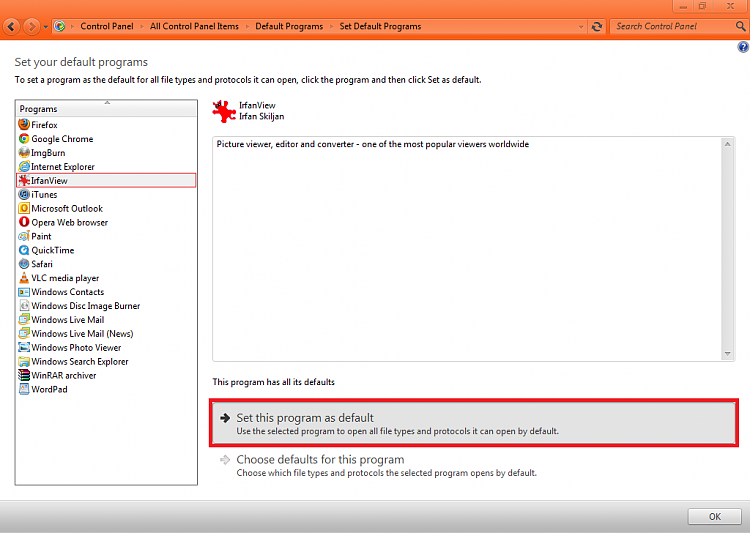
Task: Select iTunes row text
Action: (x=44, y=194)
